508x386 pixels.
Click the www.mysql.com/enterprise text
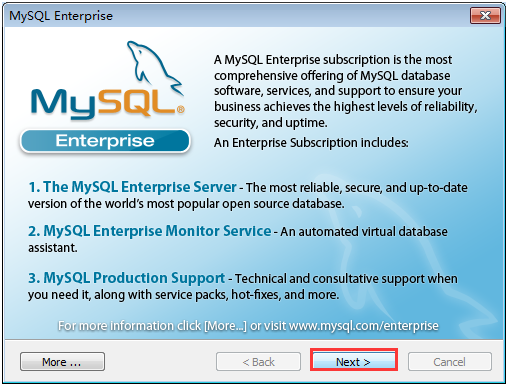(x=364, y=326)
